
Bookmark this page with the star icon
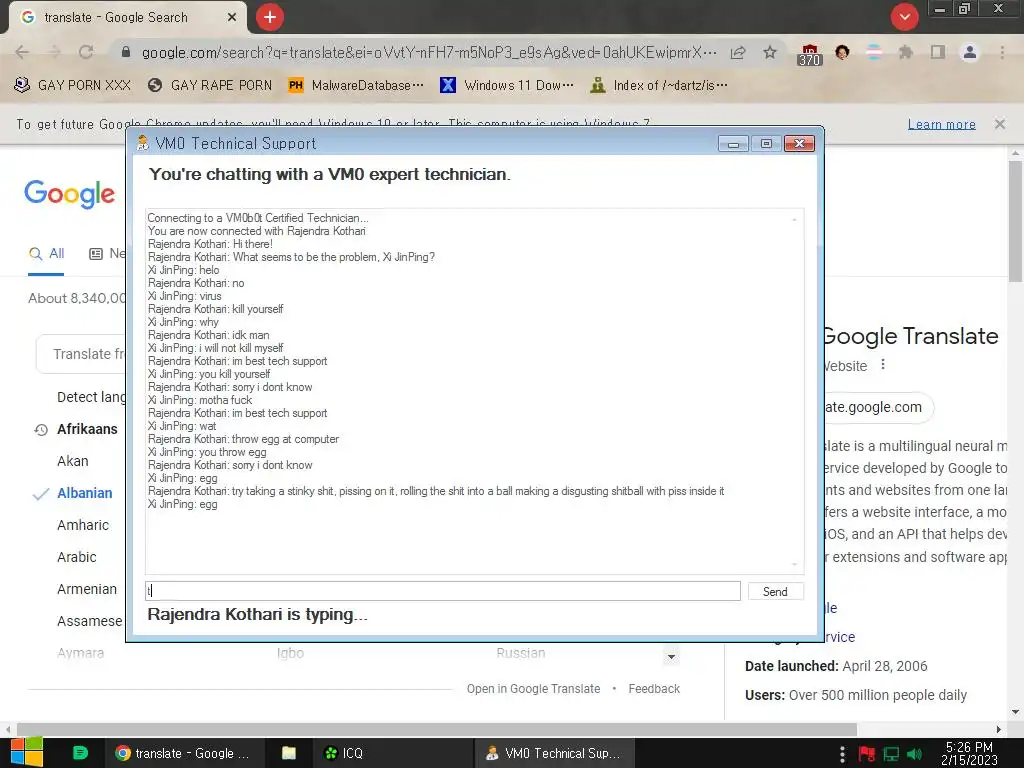pyautogui.click(x=770, y=52)
